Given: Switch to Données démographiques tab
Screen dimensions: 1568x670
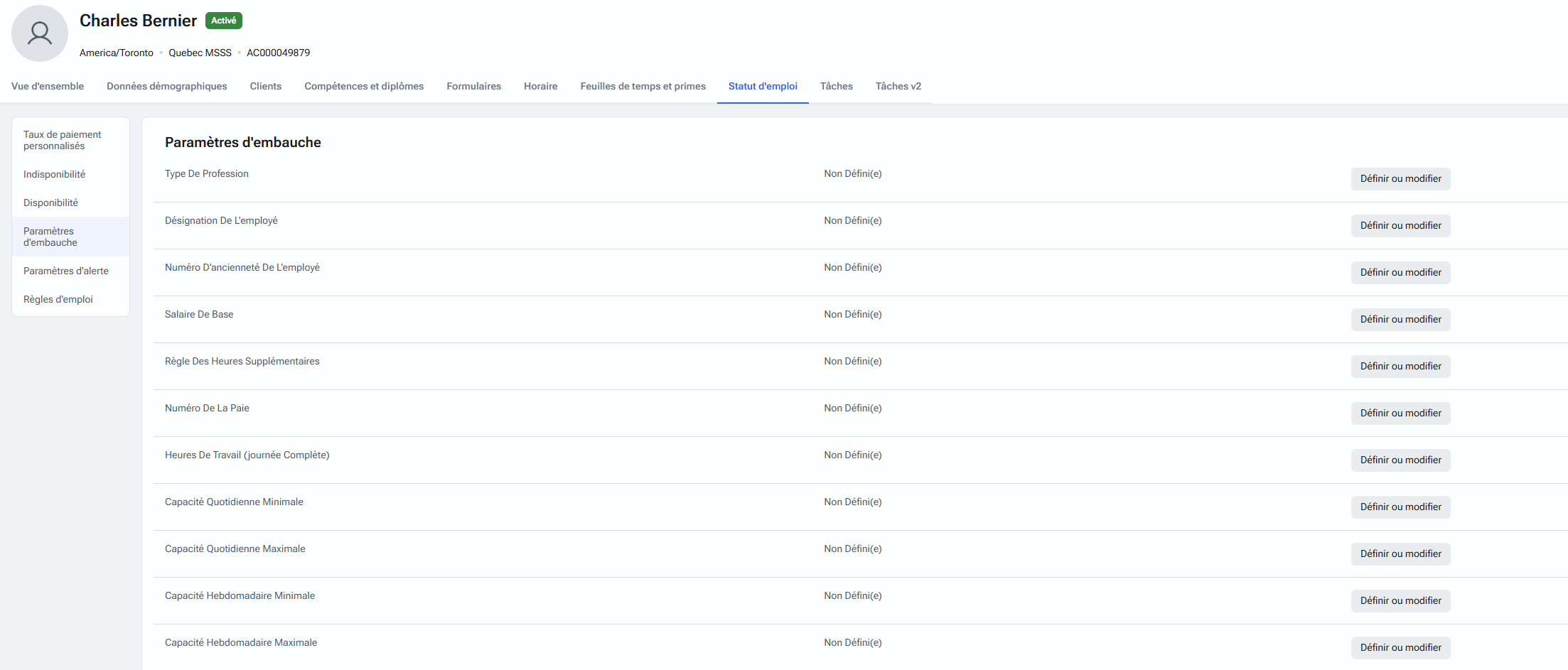Looking at the screenshot, I should [167, 86].
